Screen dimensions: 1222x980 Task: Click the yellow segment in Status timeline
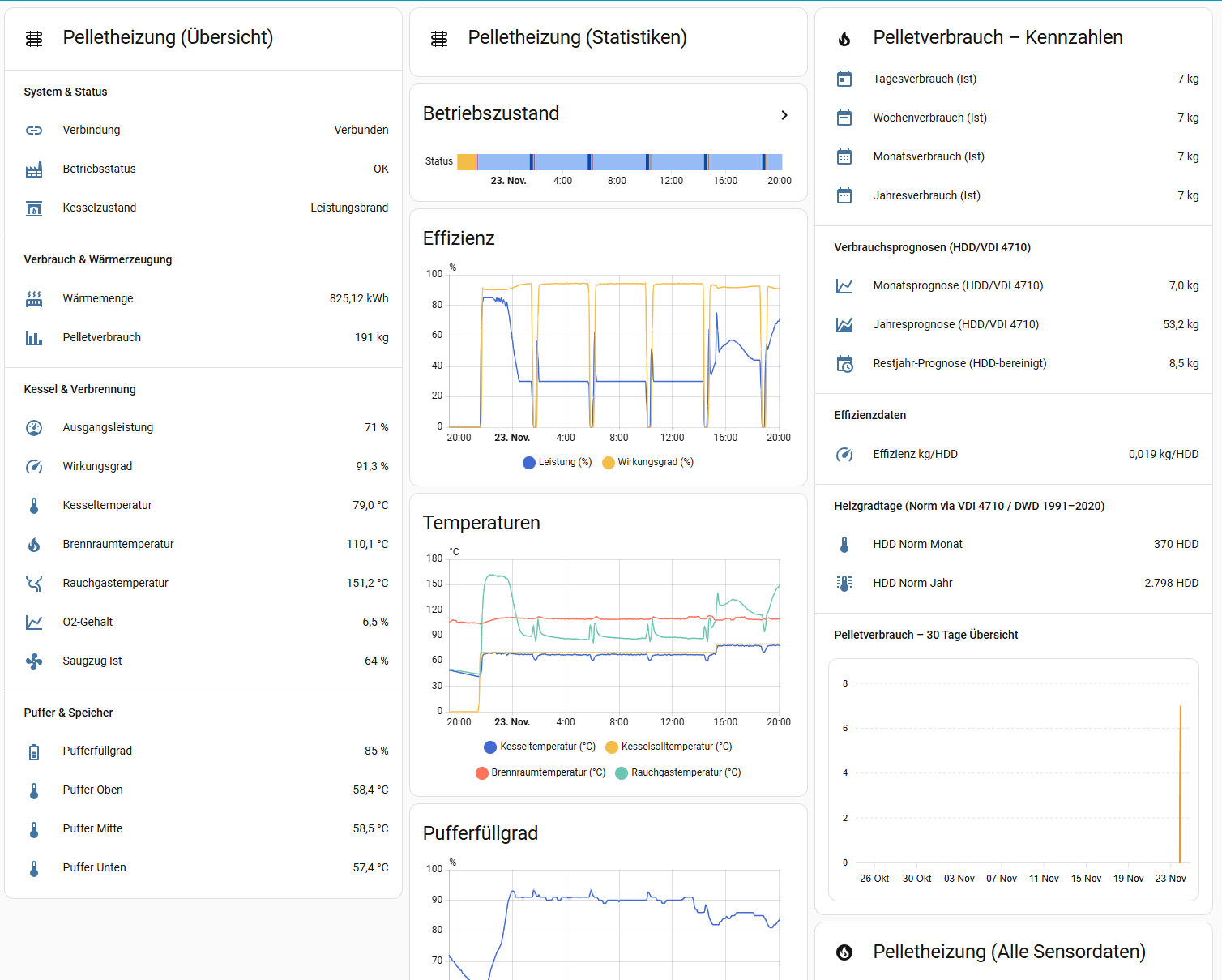coord(467,162)
